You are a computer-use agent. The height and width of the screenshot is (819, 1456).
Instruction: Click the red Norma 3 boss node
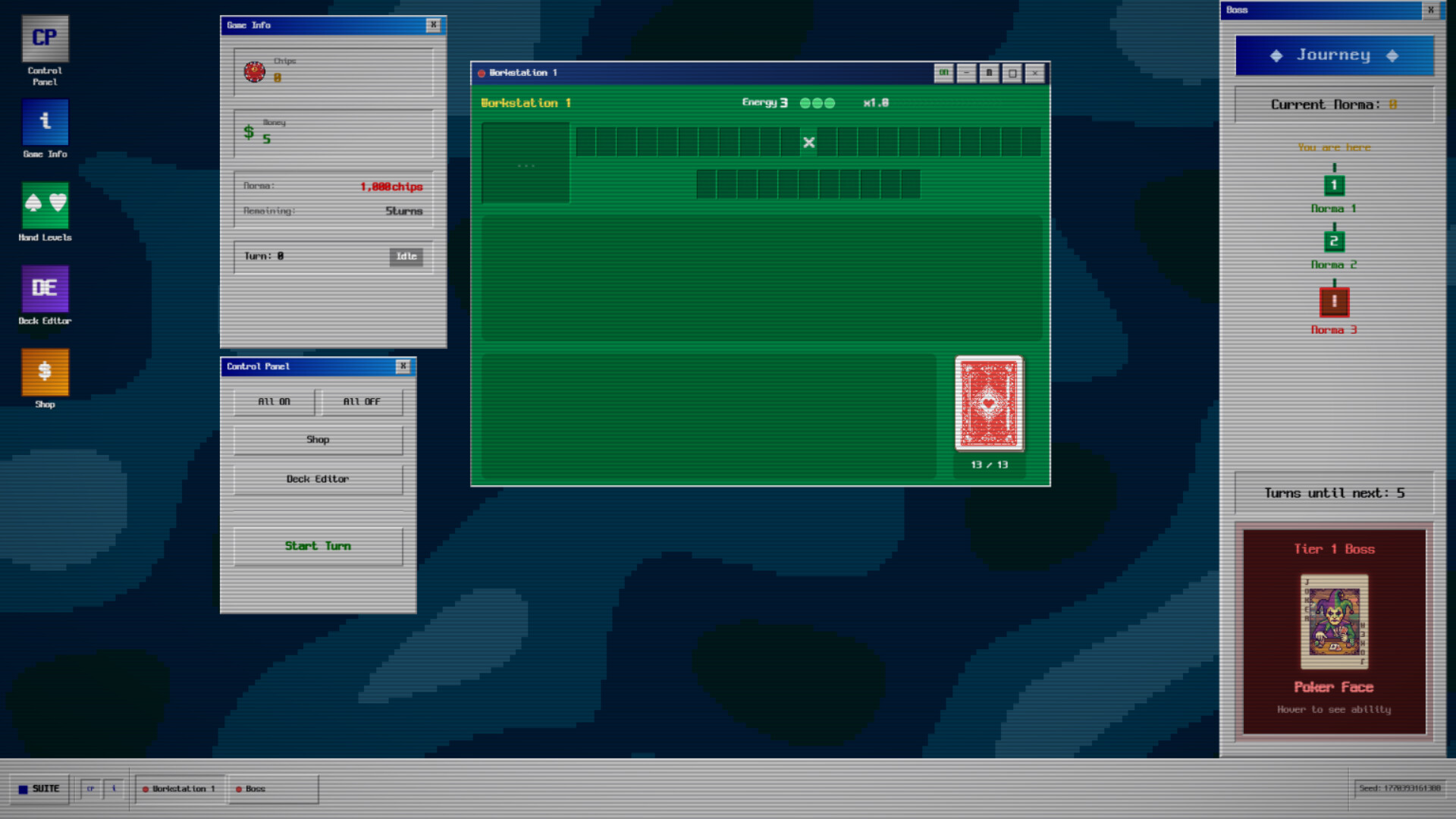tap(1334, 302)
